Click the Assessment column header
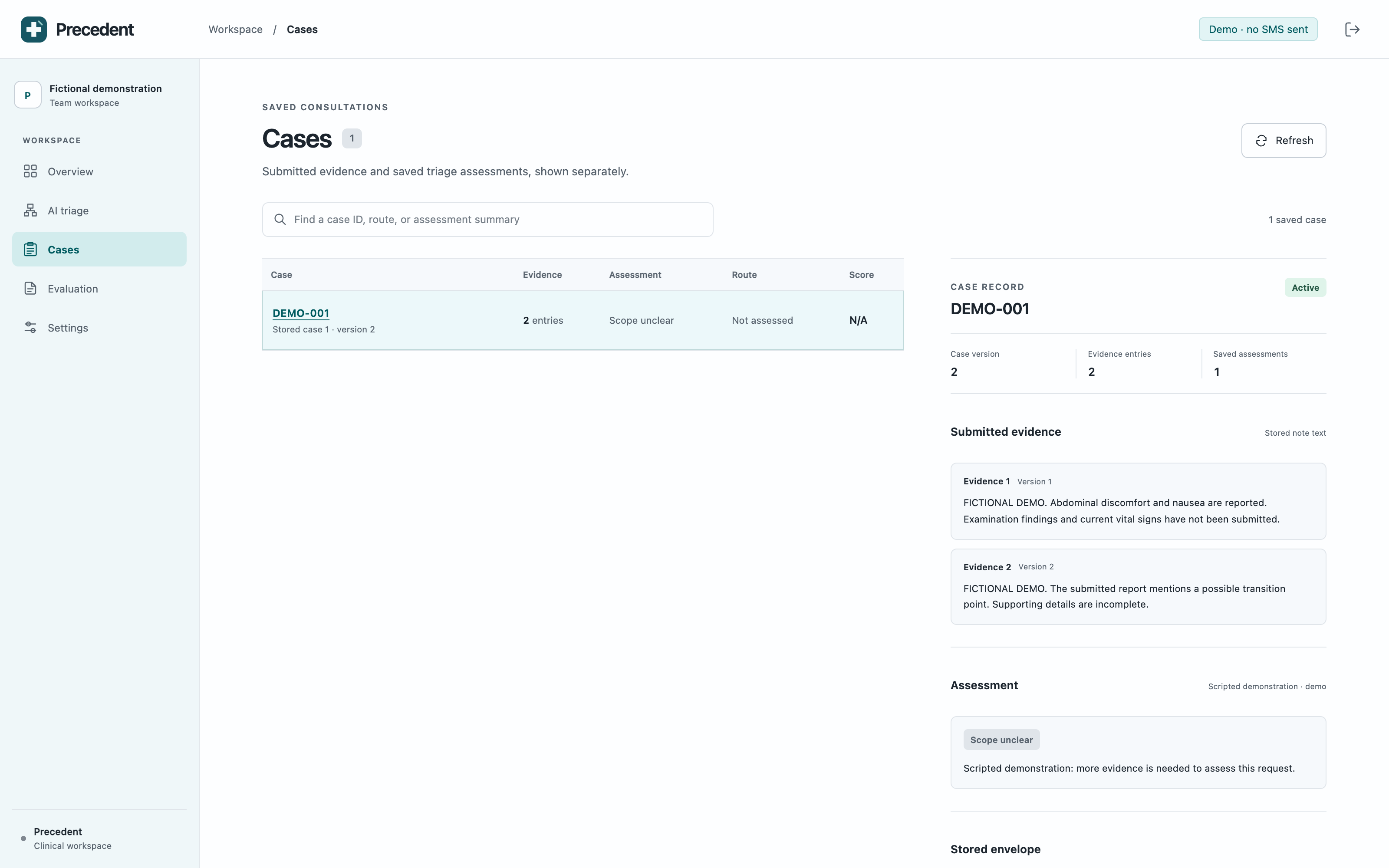The height and width of the screenshot is (868, 1389). point(635,274)
